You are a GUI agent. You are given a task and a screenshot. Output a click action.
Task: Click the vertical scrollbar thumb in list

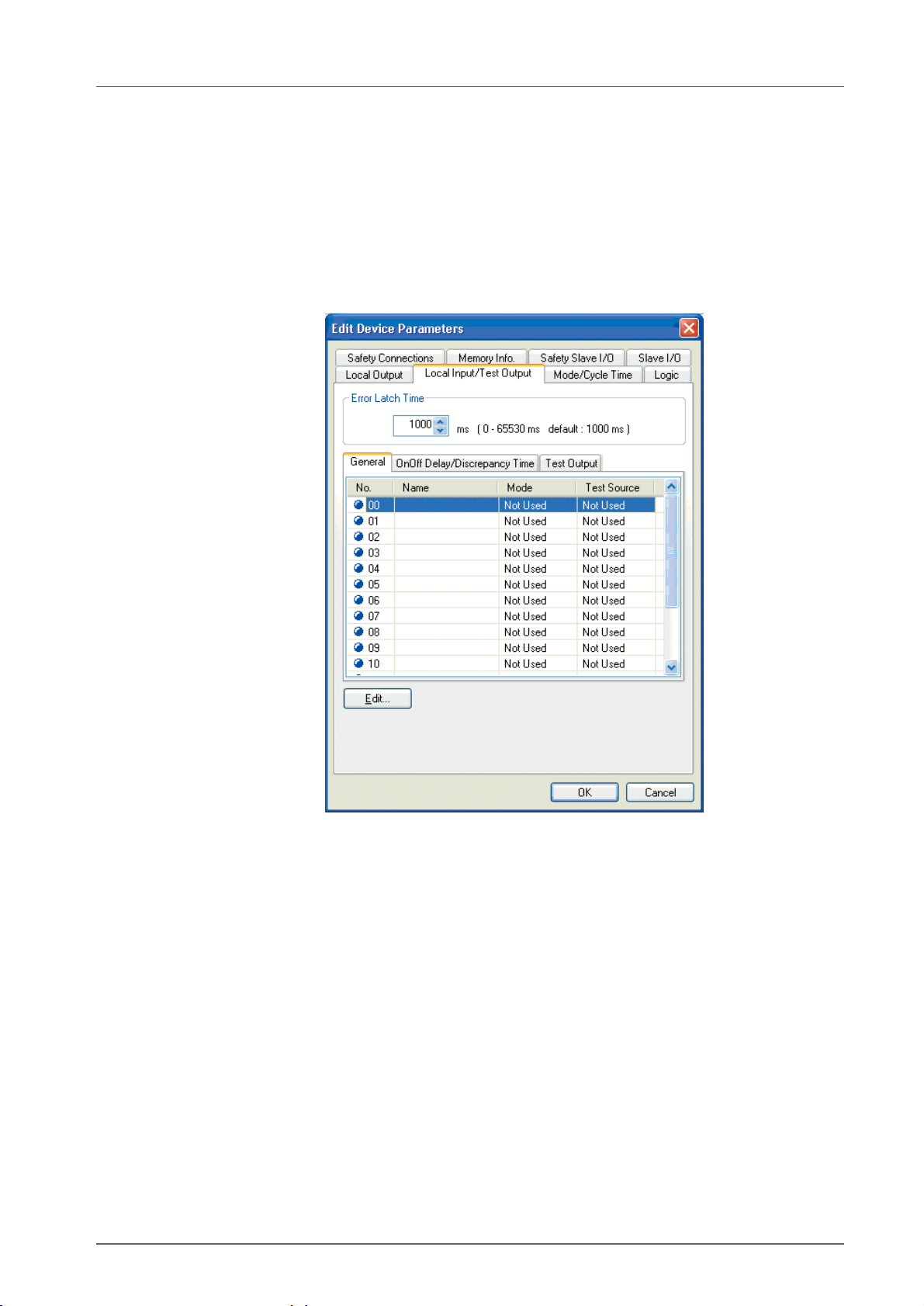[x=672, y=551]
